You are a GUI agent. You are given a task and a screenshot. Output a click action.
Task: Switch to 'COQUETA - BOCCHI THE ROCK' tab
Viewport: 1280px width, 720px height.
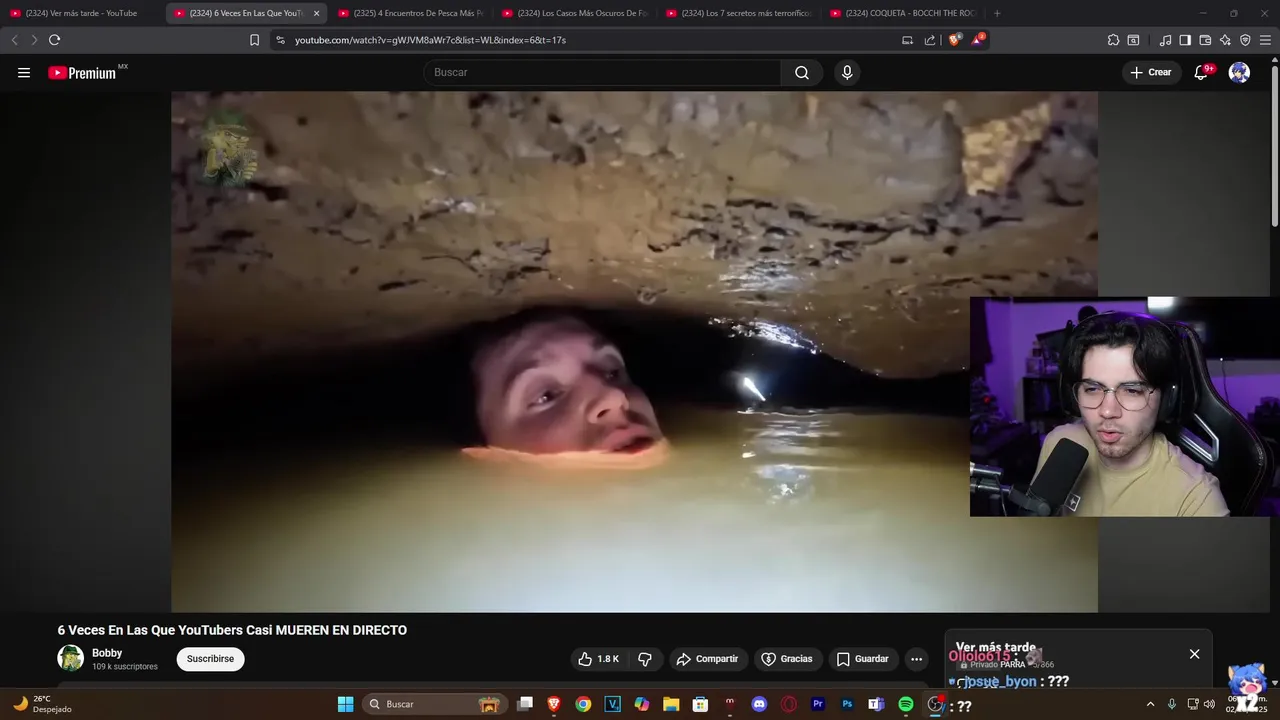pos(902,13)
